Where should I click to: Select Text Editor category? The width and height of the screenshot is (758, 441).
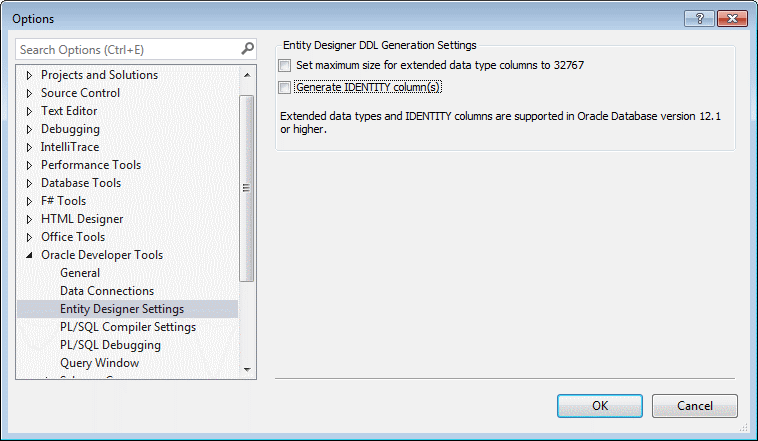69,111
